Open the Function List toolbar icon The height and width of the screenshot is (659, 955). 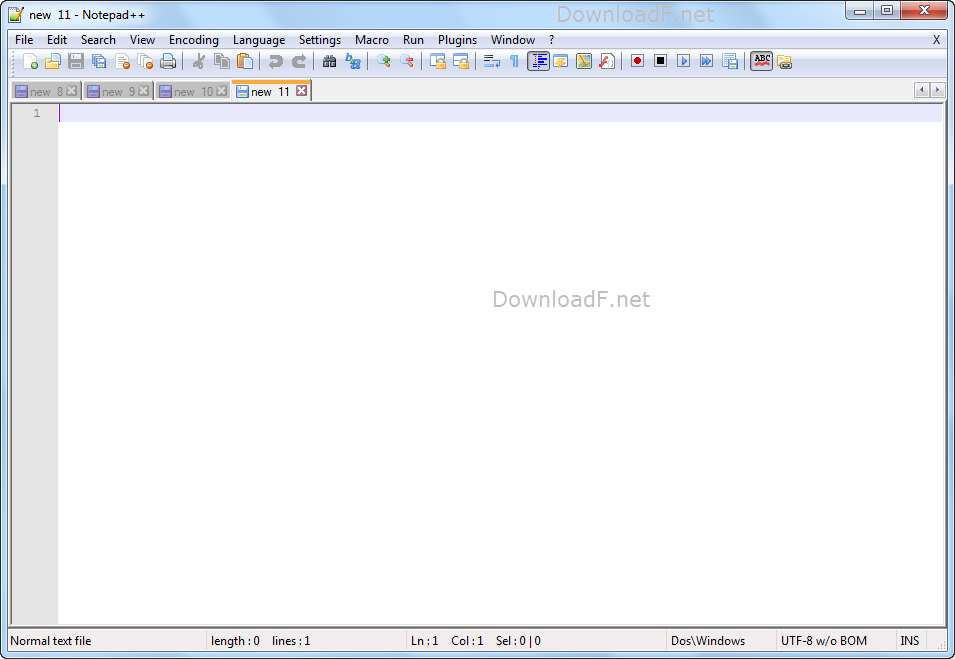click(607, 61)
